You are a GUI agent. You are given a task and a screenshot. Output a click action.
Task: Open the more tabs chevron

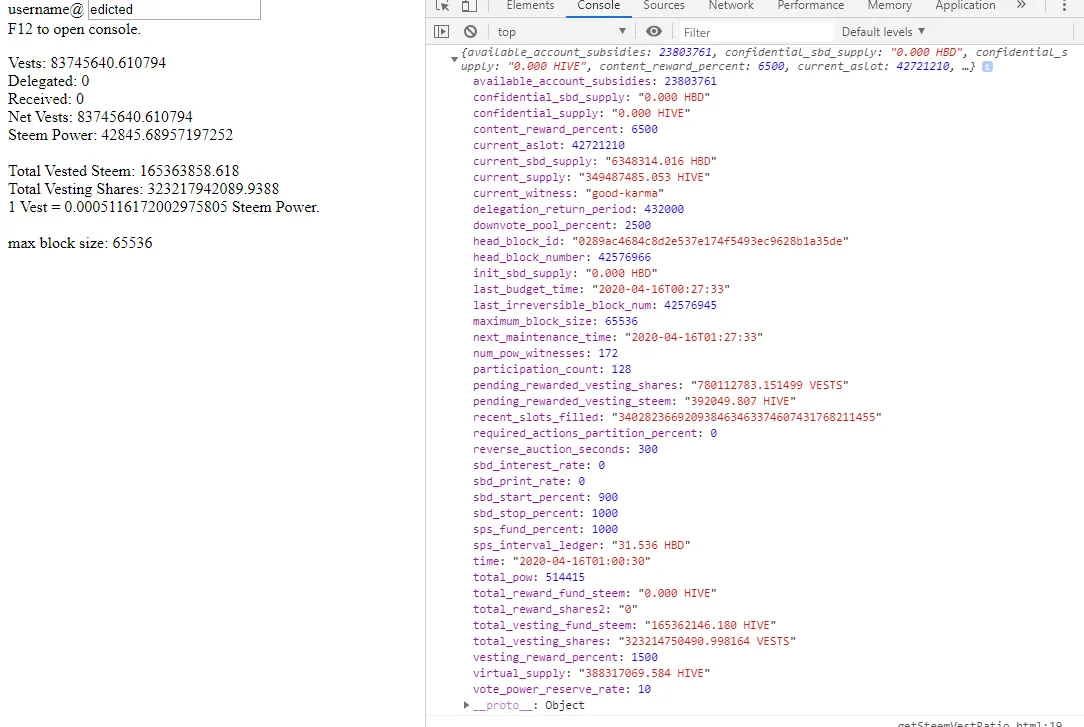pos(1021,5)
